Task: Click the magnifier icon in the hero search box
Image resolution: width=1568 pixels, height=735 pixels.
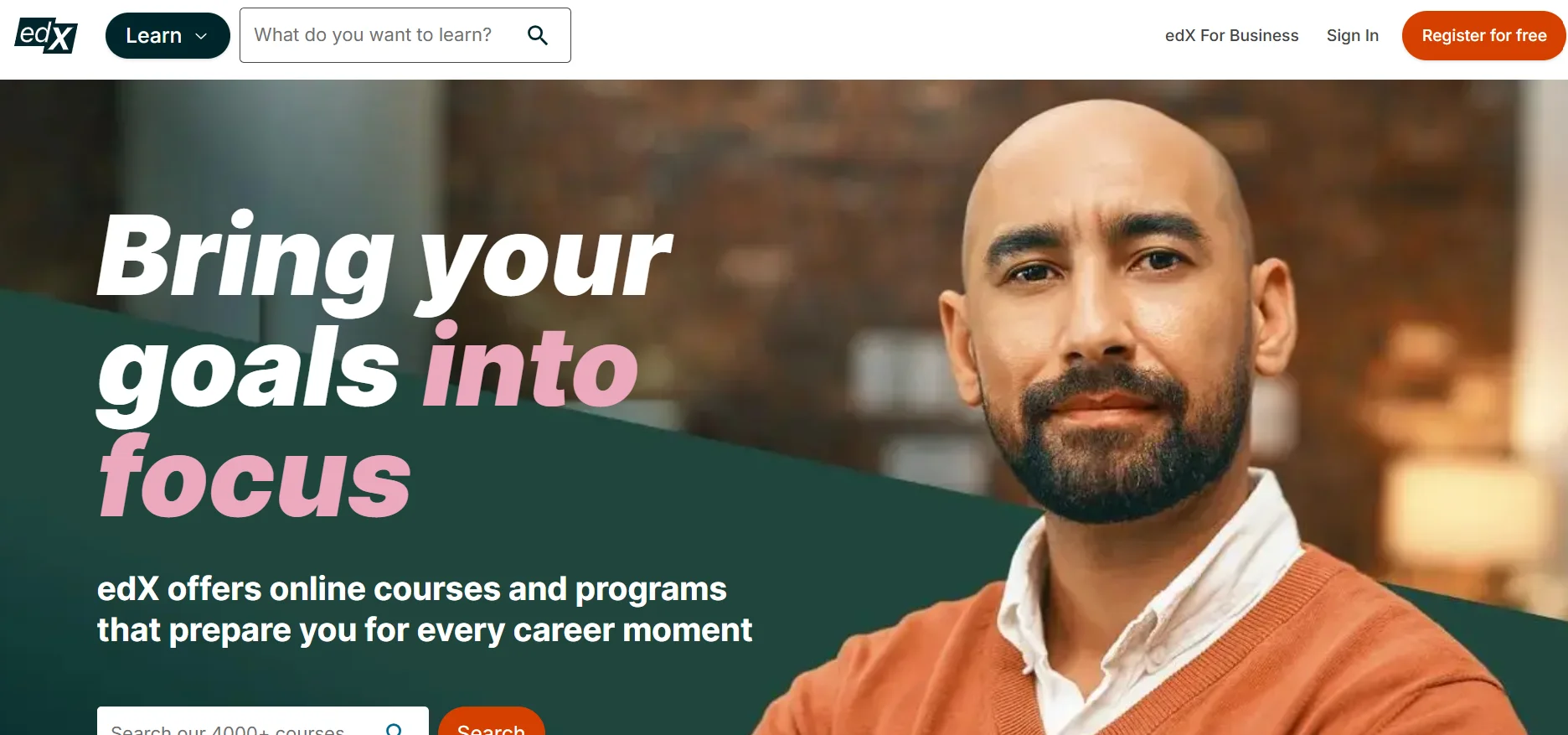Action: point(394,729)
